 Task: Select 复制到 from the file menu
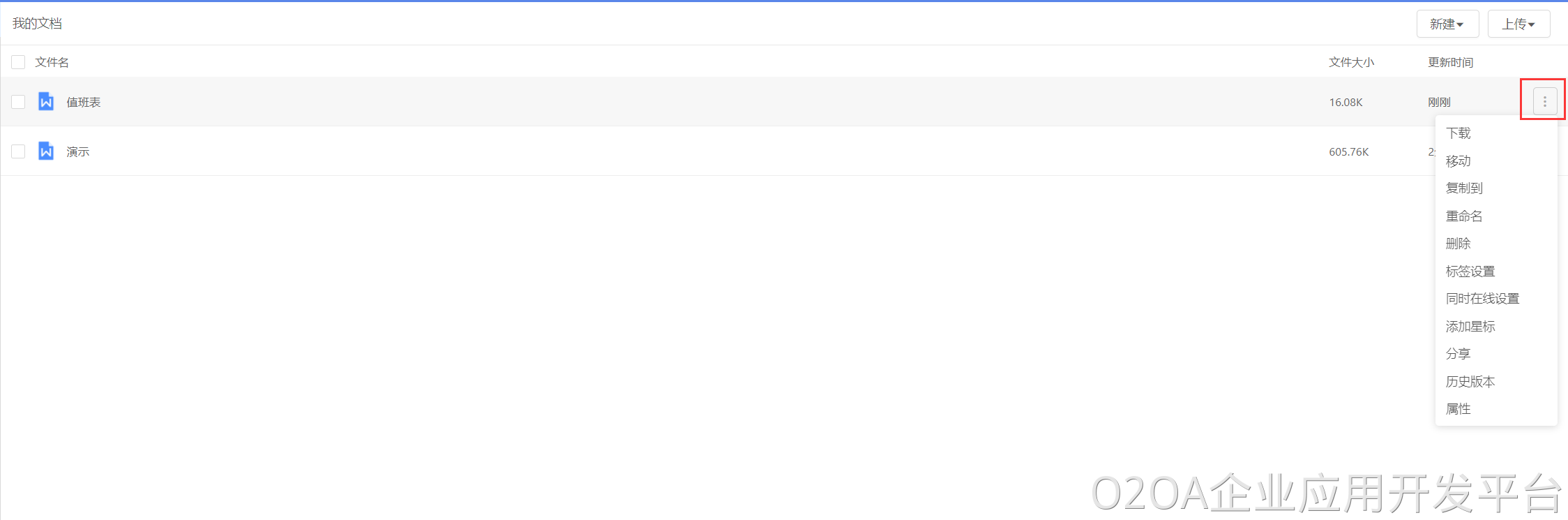1464,188
